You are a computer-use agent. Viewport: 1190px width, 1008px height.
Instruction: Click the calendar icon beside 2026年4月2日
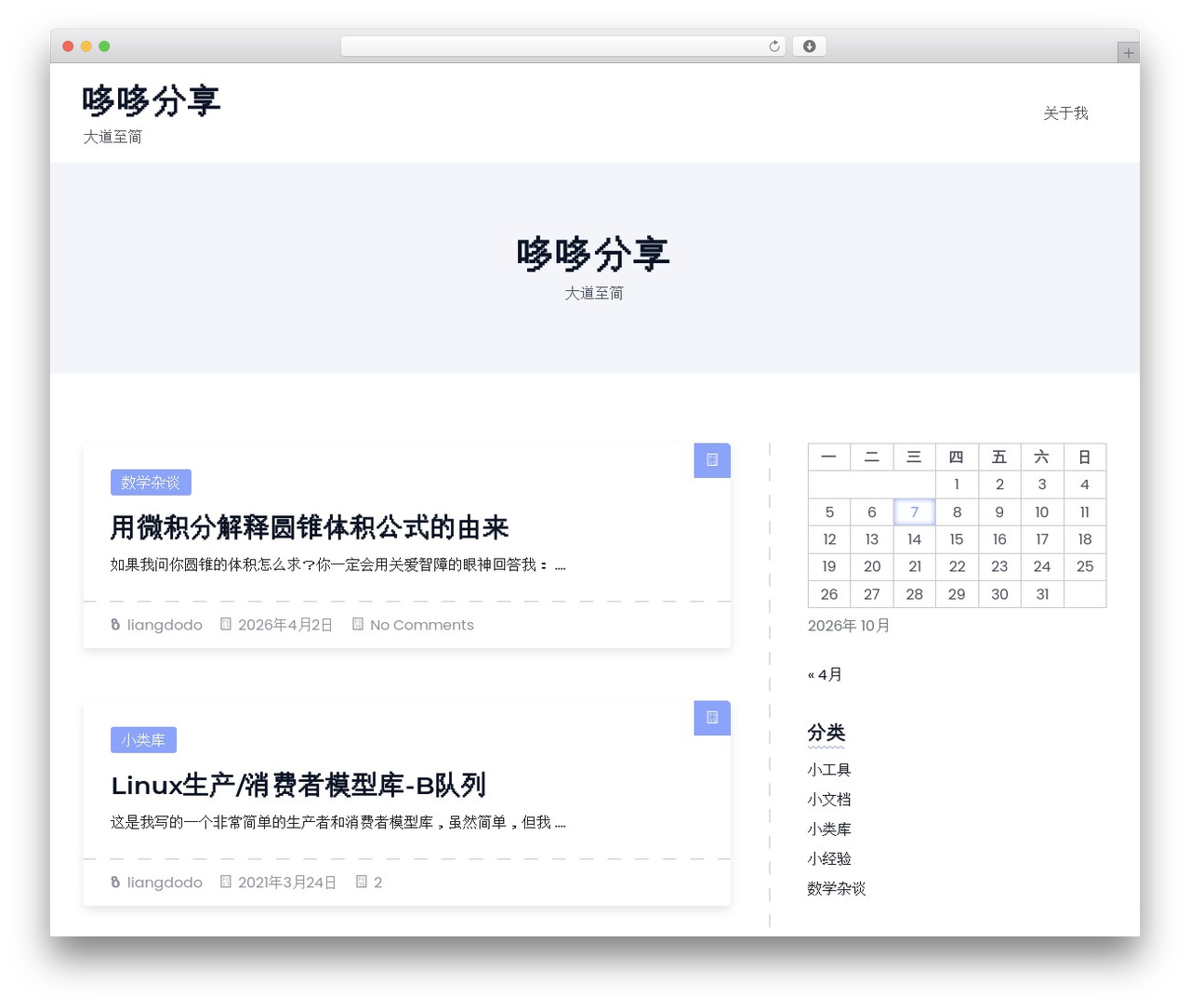tap(225, 624)
